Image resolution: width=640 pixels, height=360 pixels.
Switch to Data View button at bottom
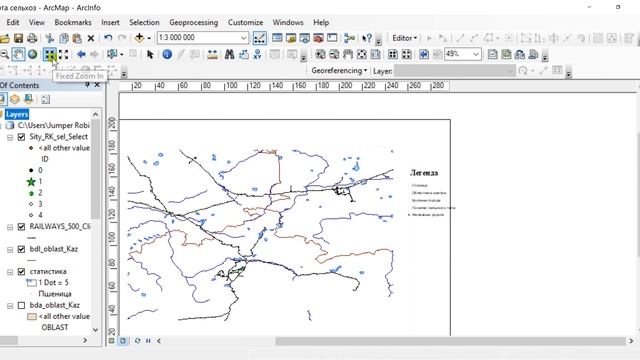(111, 340)
